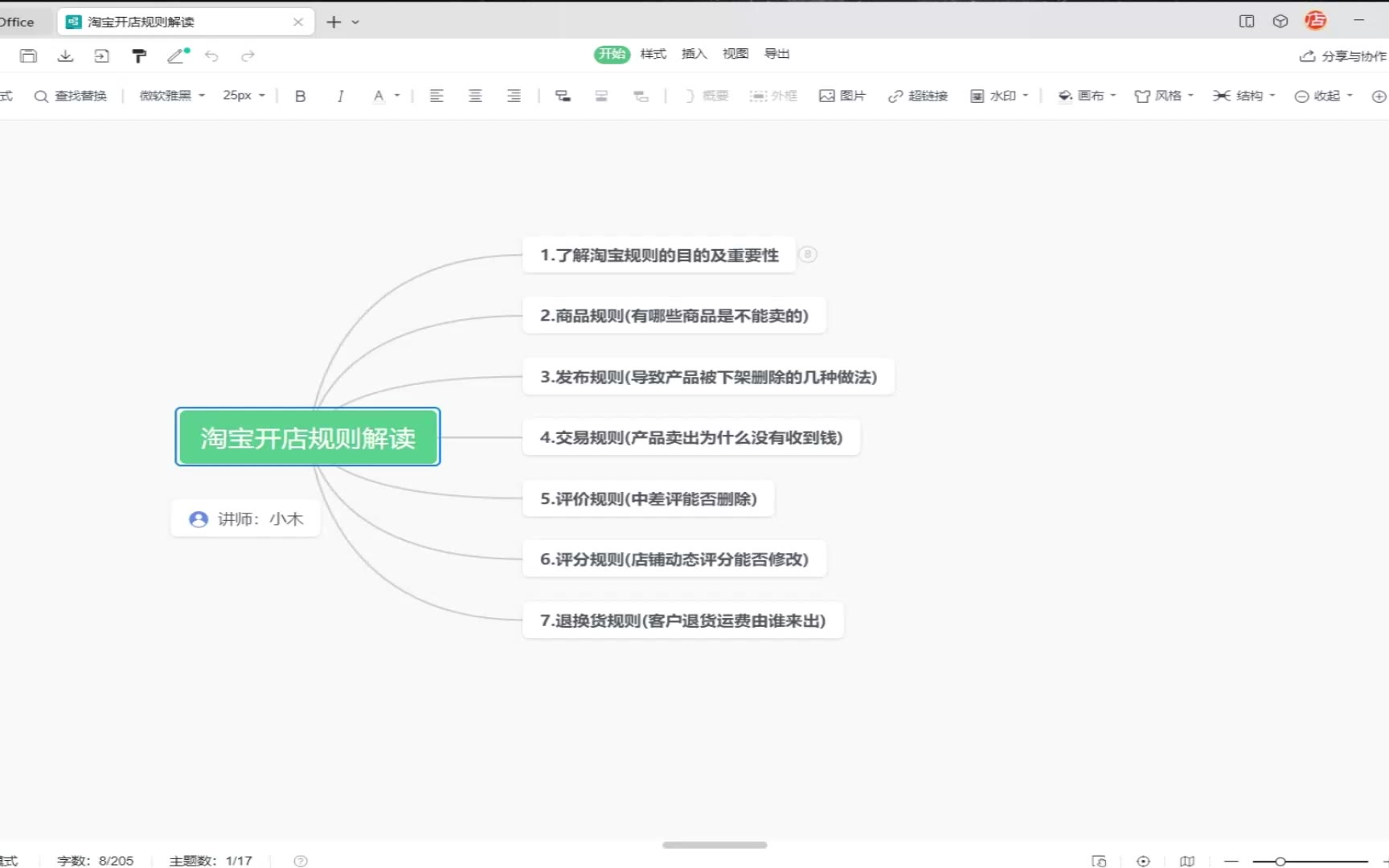The image size is (1389, 868).
Task: Select the 5.评价规则 topic node
Action: [x=648, y=499]
